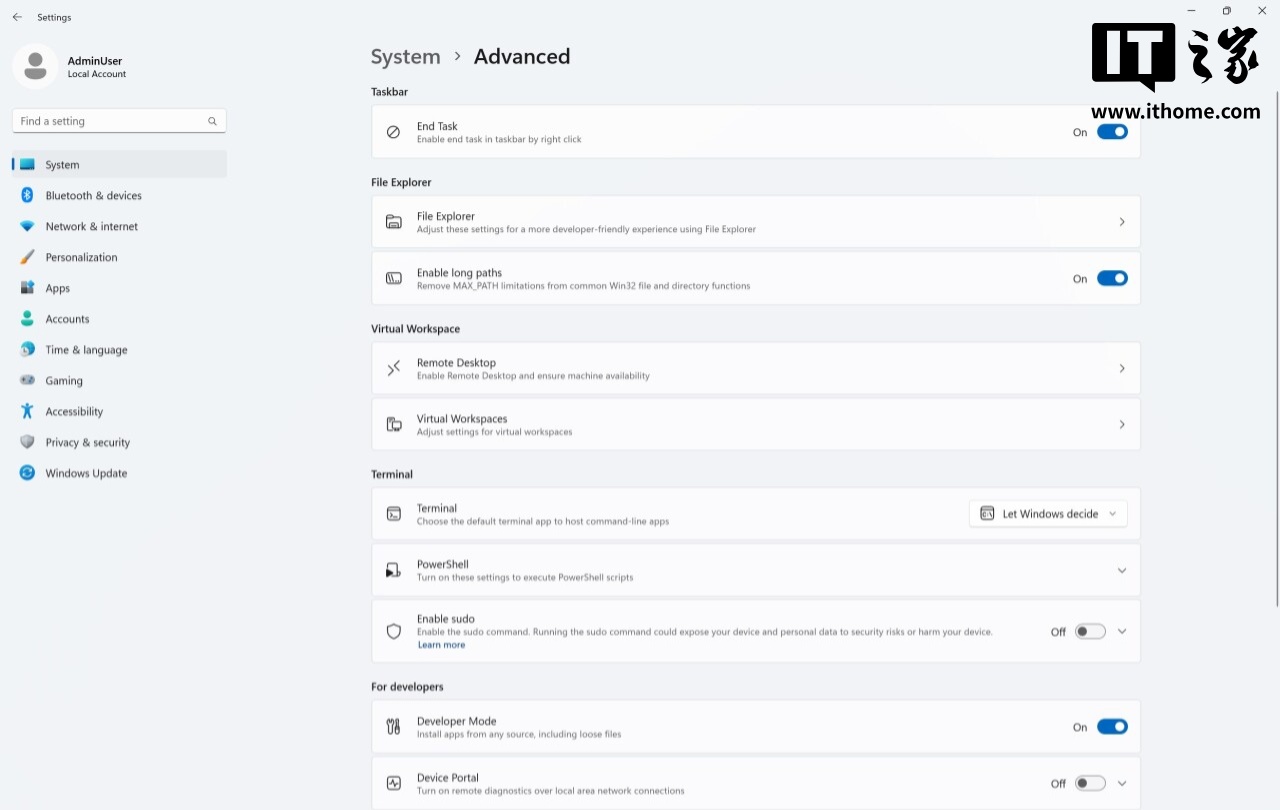Click the Gaming controller icon in sidebar
1280x810 pixels.
coord(27,380)
